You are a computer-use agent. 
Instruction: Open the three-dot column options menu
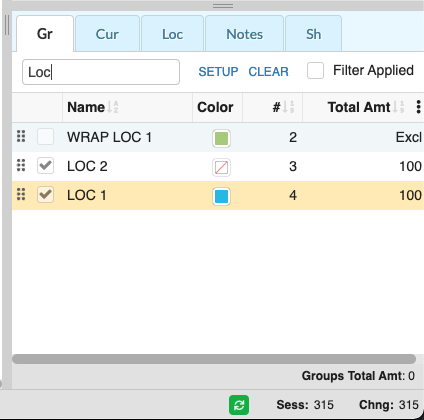click(418, 107)
